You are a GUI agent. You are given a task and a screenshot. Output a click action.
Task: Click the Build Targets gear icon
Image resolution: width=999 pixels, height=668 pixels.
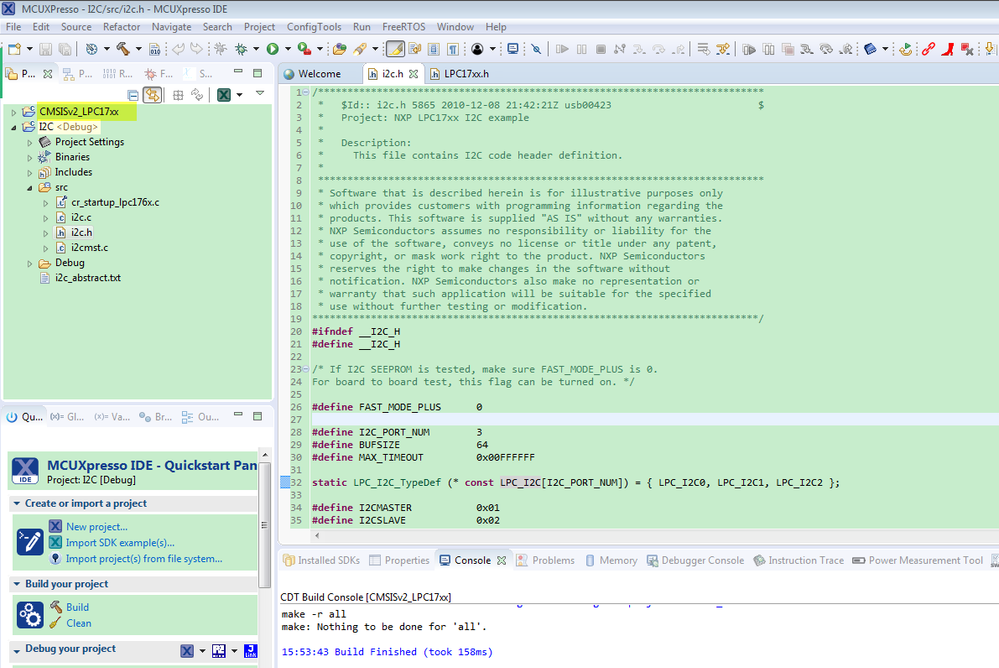click(92, 49)
